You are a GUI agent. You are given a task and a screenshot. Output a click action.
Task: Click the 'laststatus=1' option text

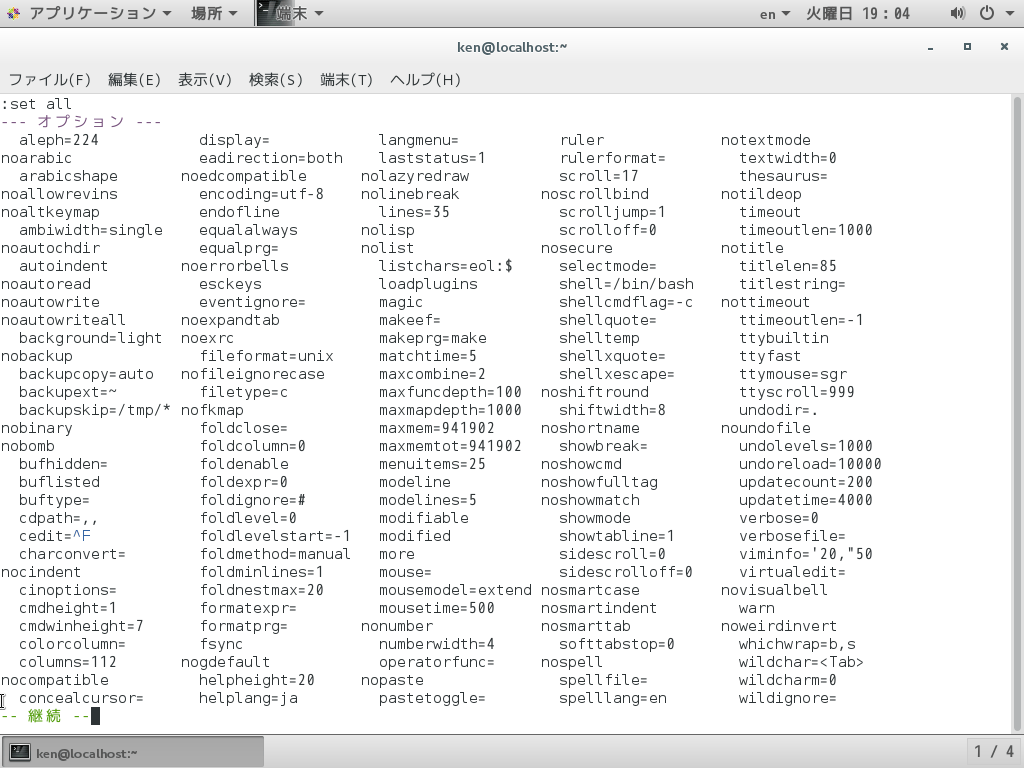pos(432,158)
